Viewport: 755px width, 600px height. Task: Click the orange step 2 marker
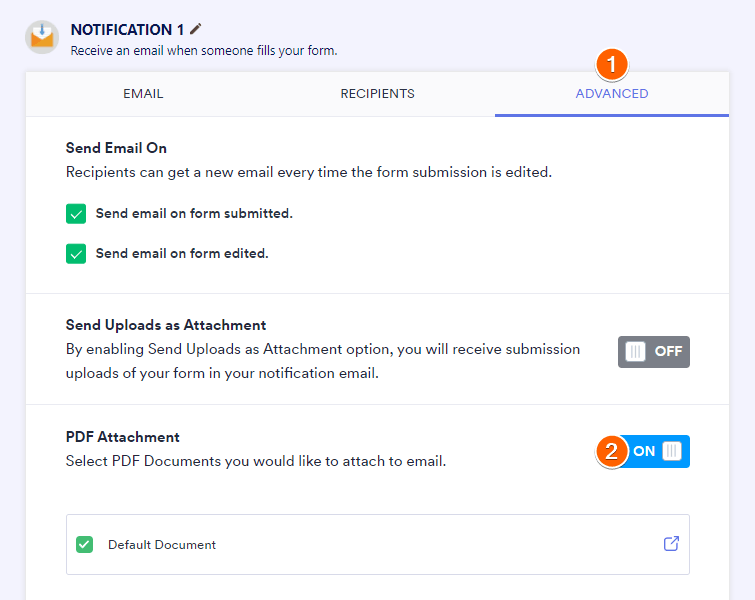tap(612, 451)
